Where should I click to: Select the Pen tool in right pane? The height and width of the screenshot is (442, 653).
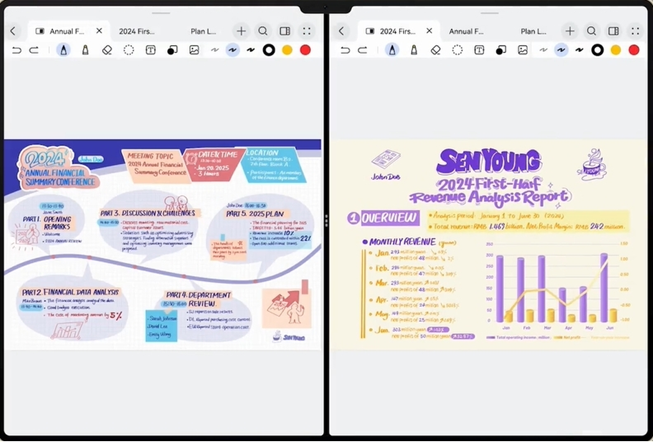click(392, 50)
